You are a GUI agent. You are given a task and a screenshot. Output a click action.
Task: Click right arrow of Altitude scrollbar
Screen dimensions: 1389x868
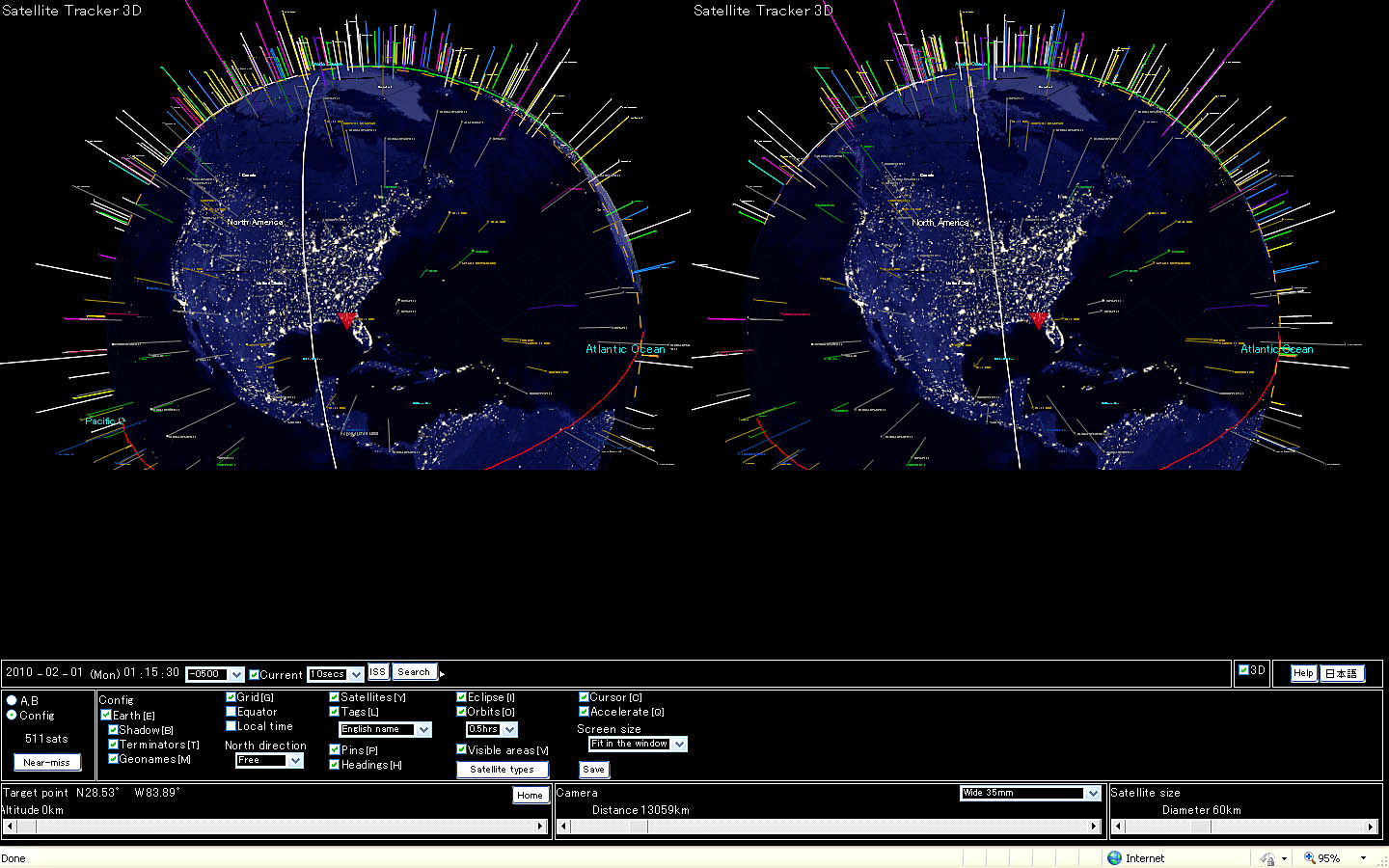click(x=541, y=827)
